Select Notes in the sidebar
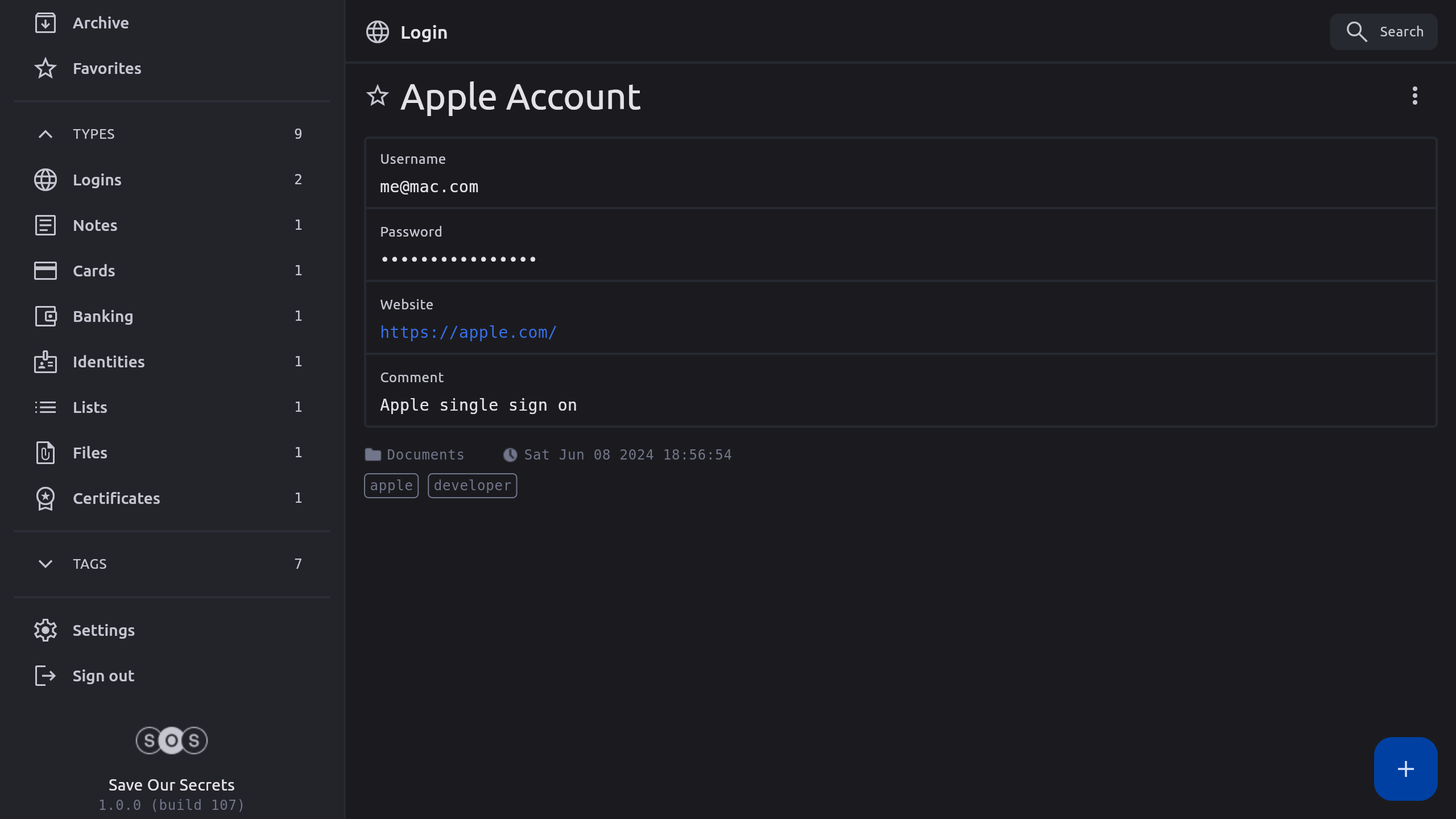This screenshot has width=1456, height=819. (x=95, y=225)
